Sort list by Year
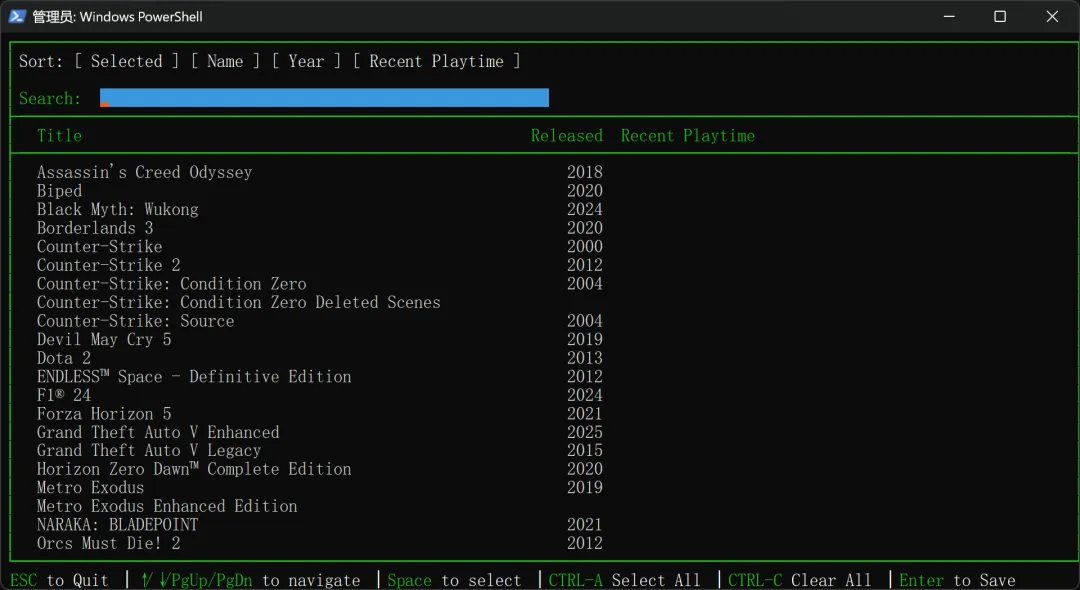 pos(306,61)
